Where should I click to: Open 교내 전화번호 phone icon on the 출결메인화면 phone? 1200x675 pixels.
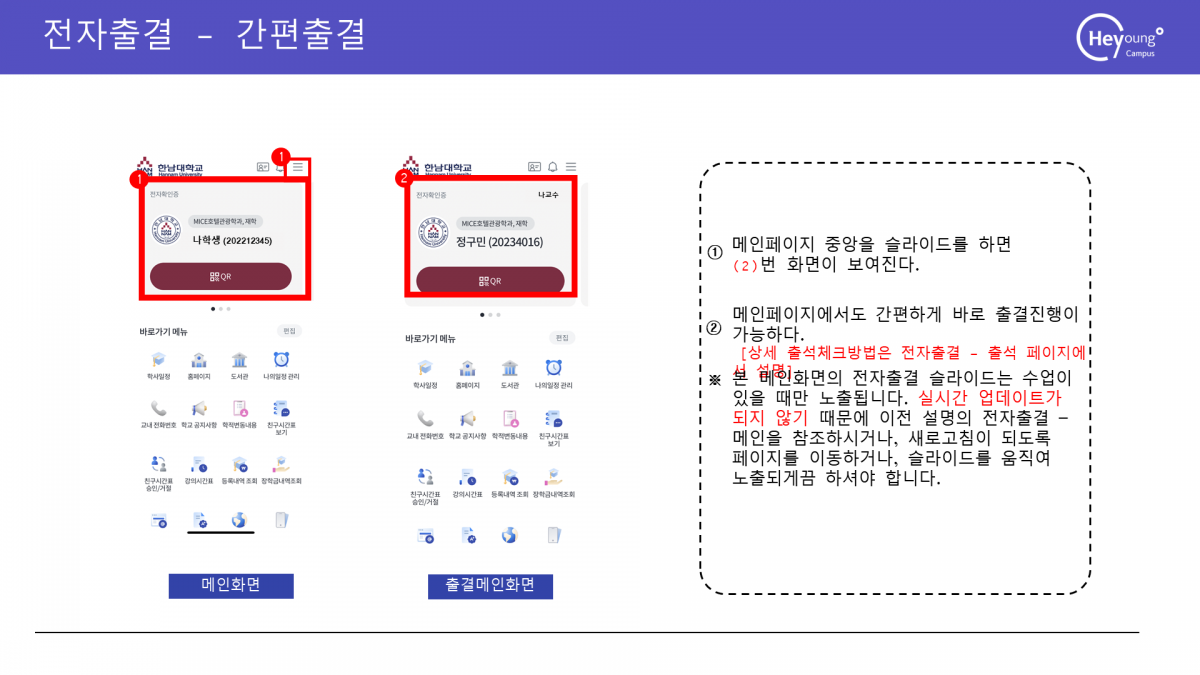(x=425, y=425)
